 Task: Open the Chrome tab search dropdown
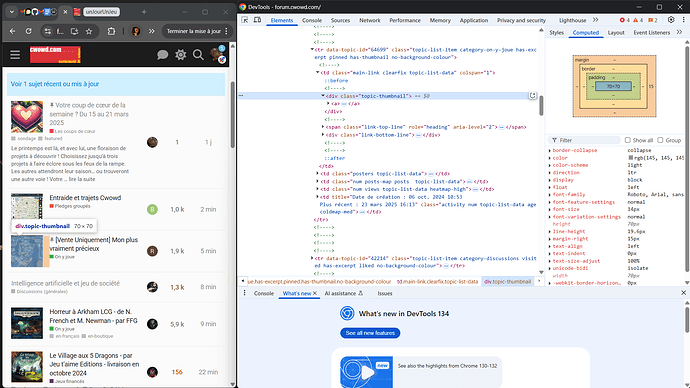click(x=11, y=12)
